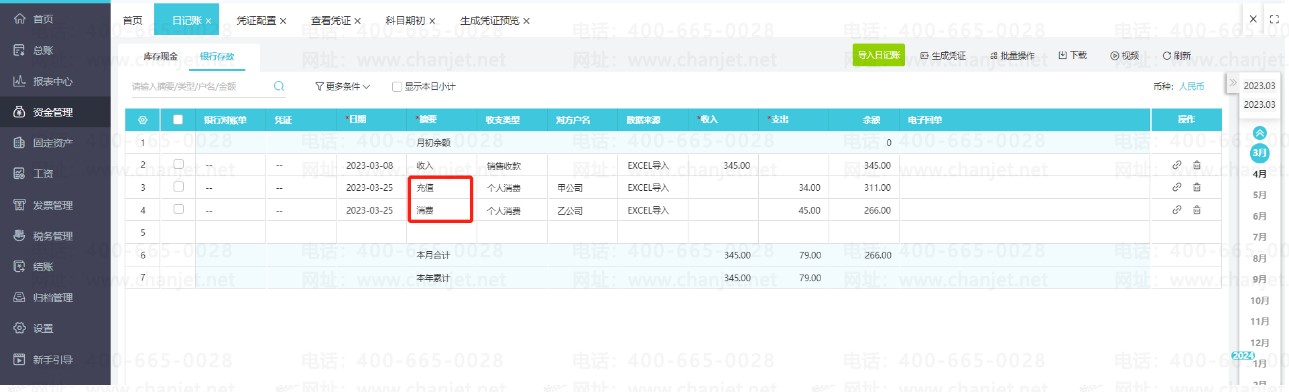
Task: Click the 归档管理 sidebar icon
Action: point(18,298)
